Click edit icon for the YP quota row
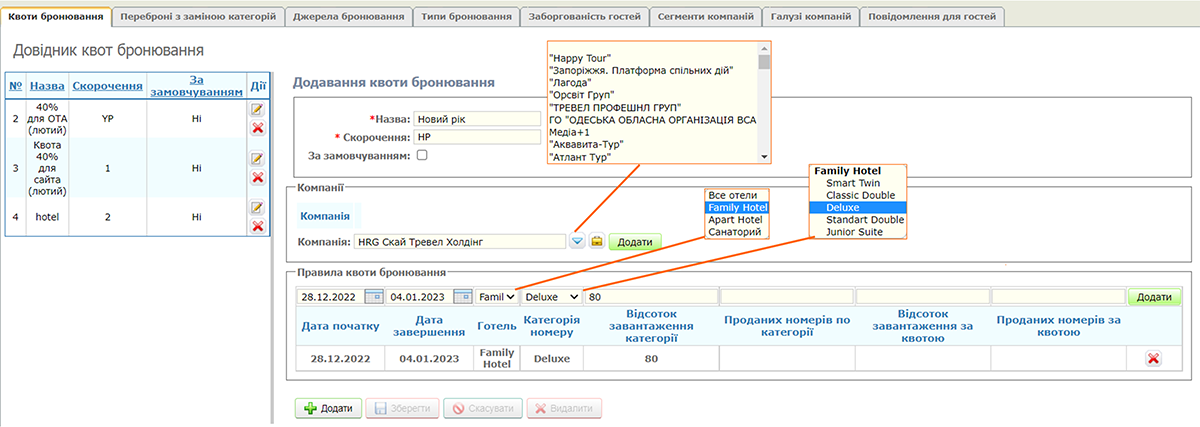 (x=257, y=109)
